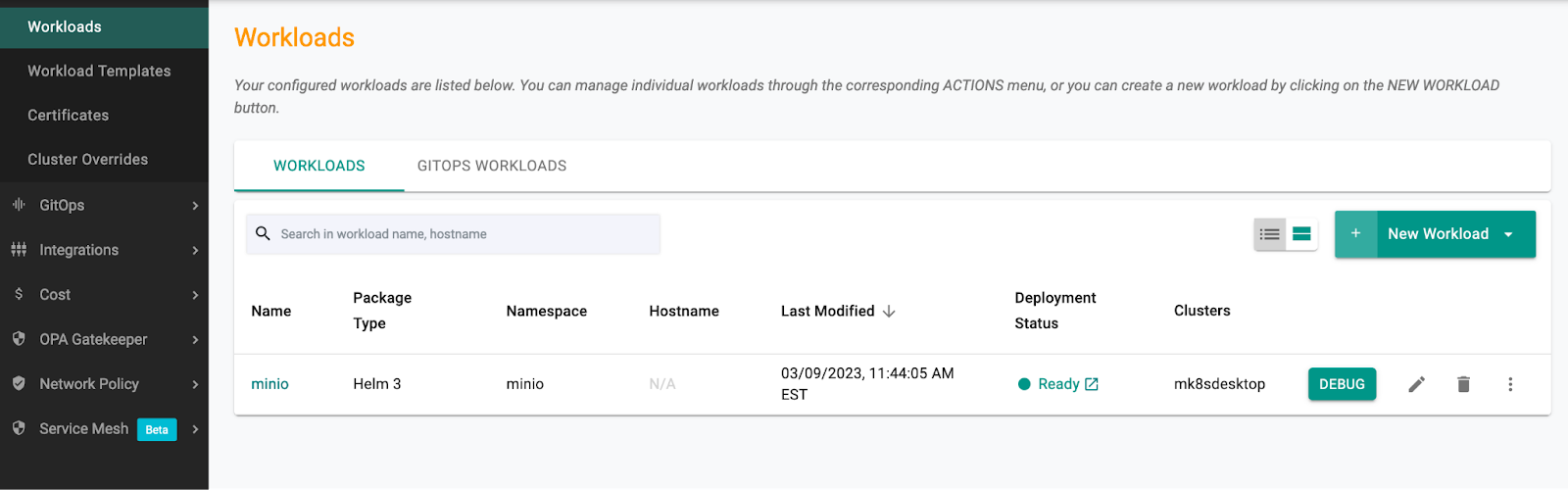Open the minio workload link
Image resolution: width=1568 pixels, height=490 pixels.
[269, 384]
